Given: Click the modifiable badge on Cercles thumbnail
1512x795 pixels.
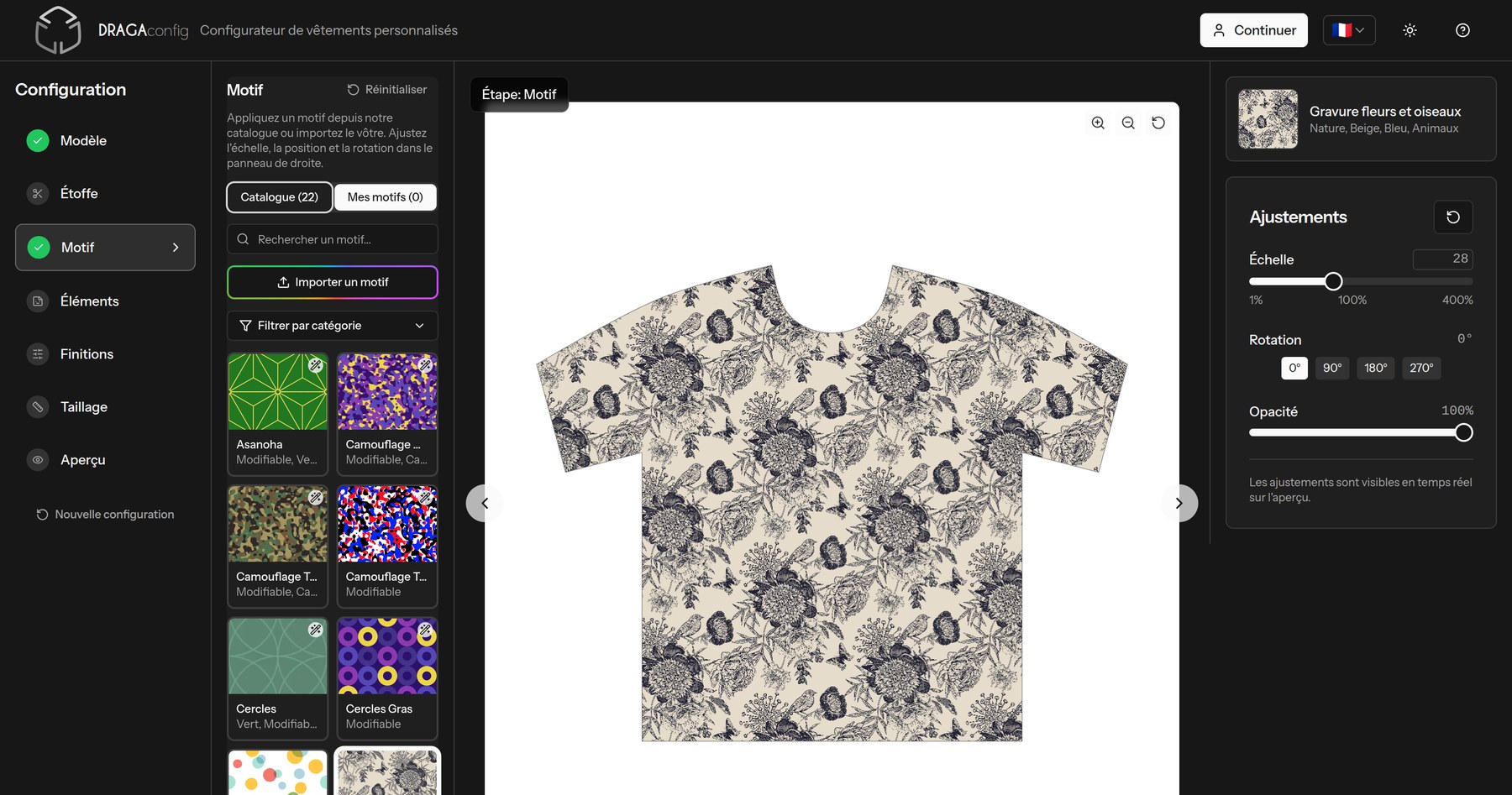Looking at the screenshot, I should [316, 630].
